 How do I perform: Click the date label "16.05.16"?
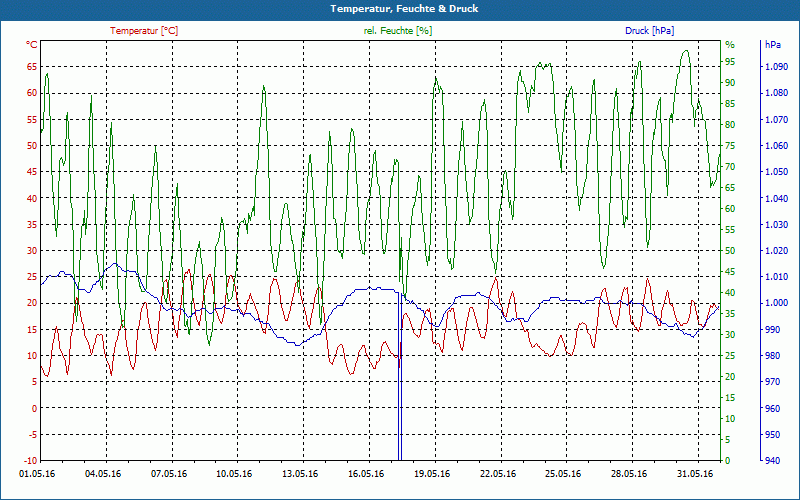[366, 474]
